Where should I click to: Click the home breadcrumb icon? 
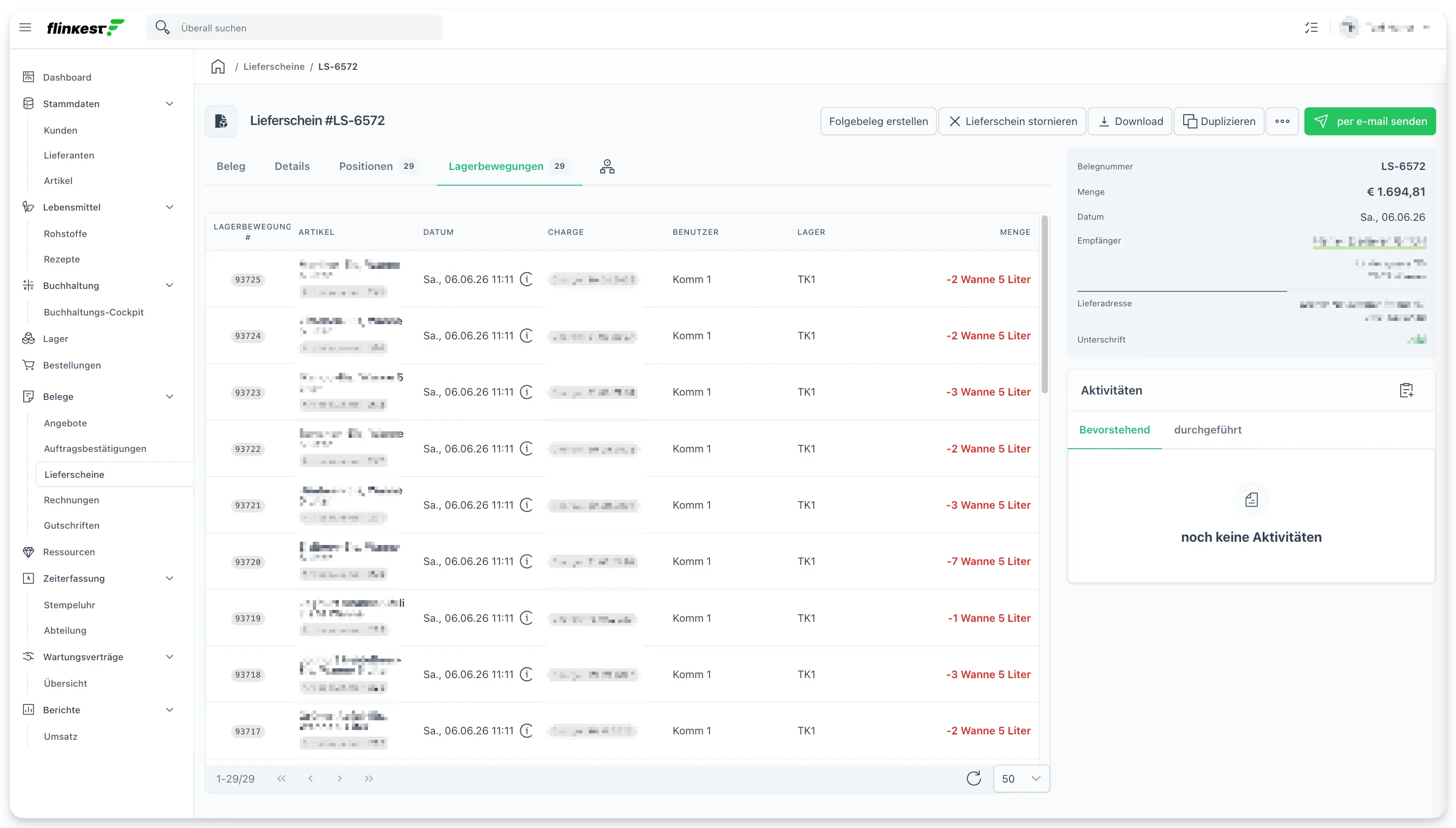pos(218,67)
